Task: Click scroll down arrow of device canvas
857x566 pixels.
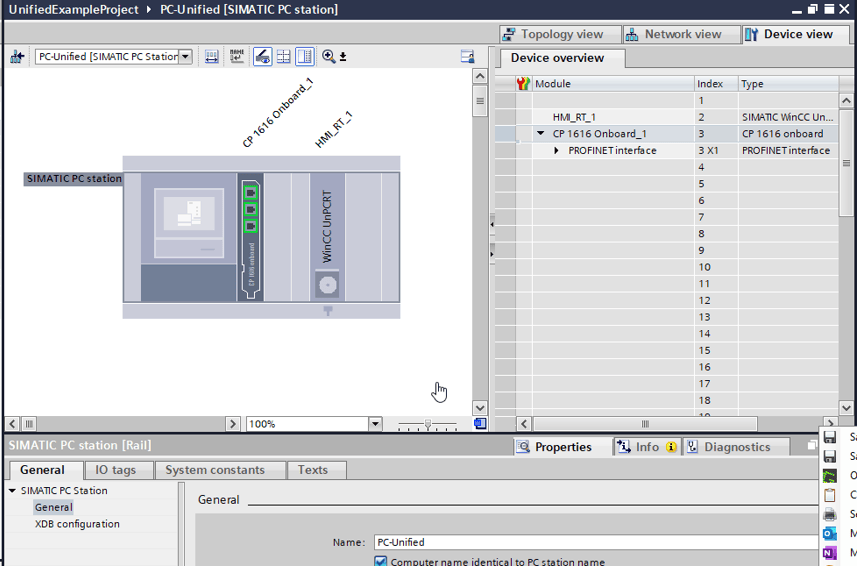Action: tap(479, 408)
